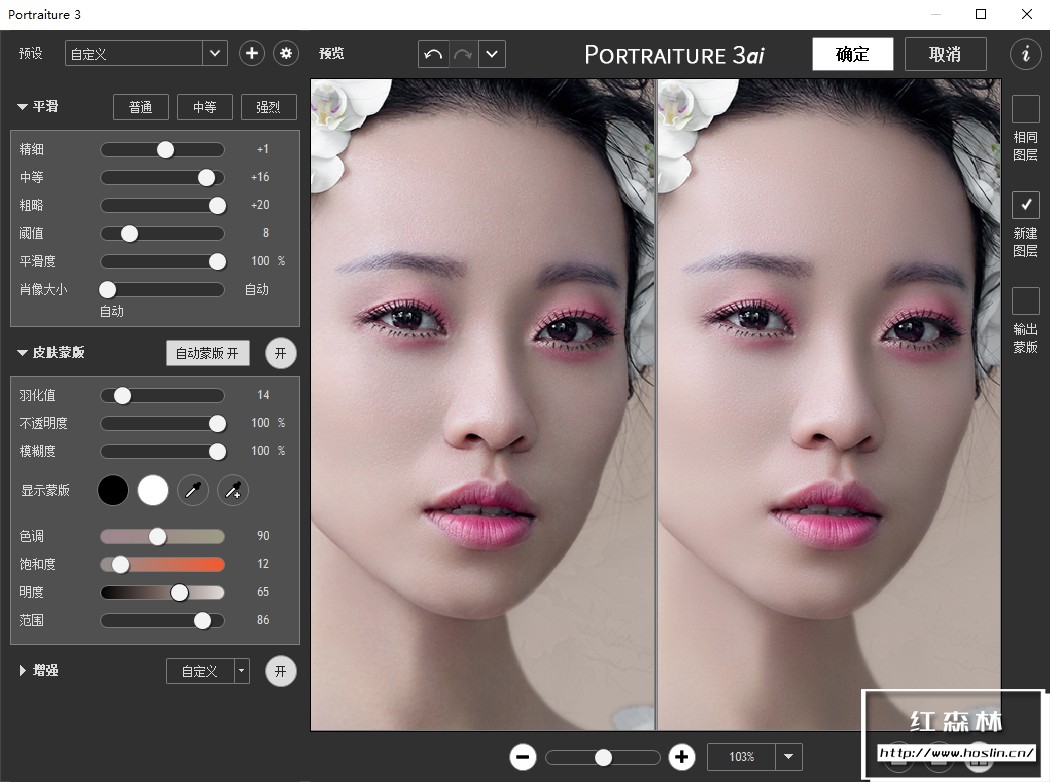Cancel with the 取消 button

click(945, 54)
